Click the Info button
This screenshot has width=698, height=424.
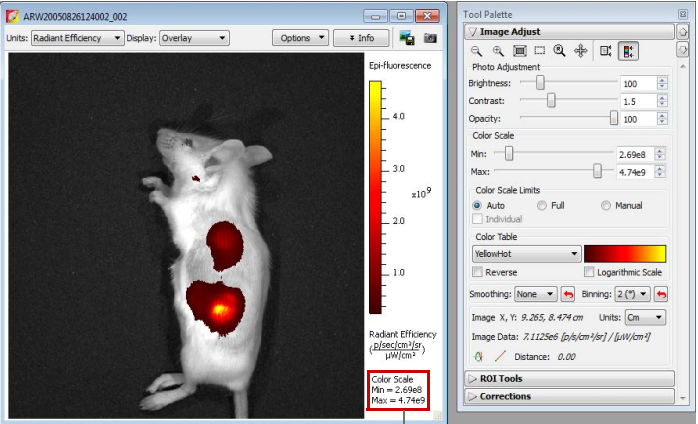pos(361,38)
